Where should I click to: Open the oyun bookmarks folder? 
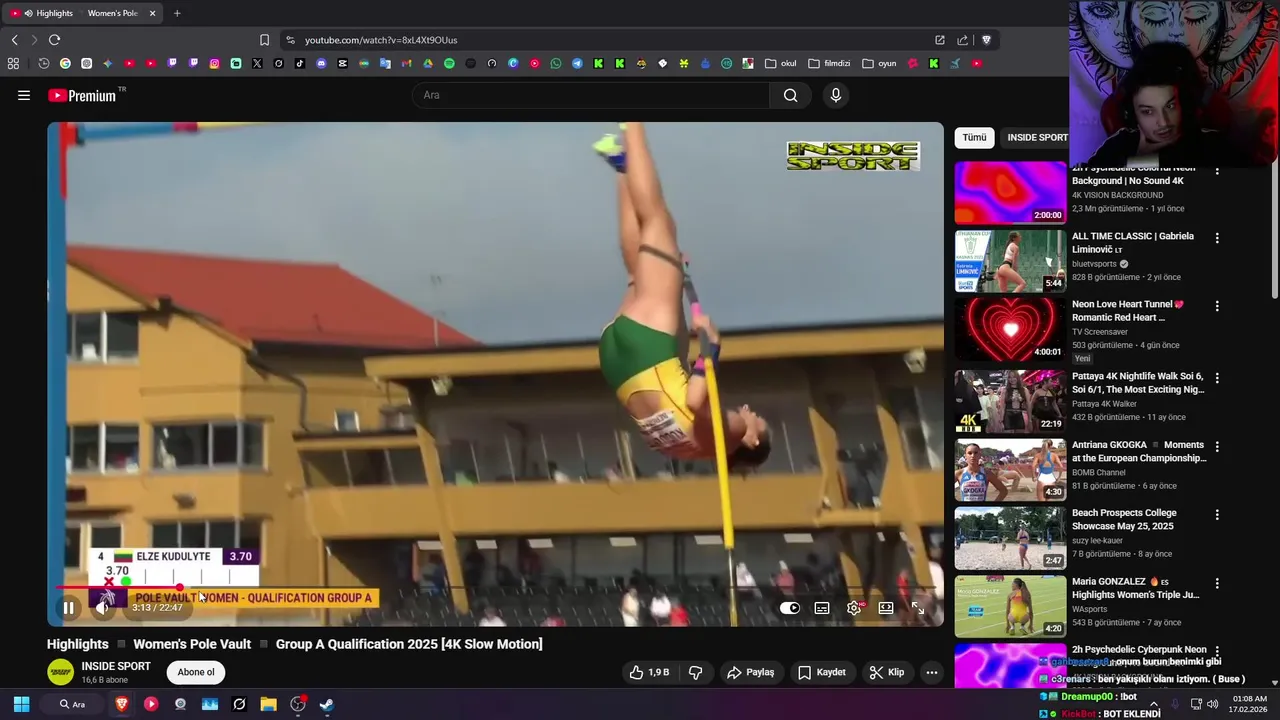(x=879, y=63)
